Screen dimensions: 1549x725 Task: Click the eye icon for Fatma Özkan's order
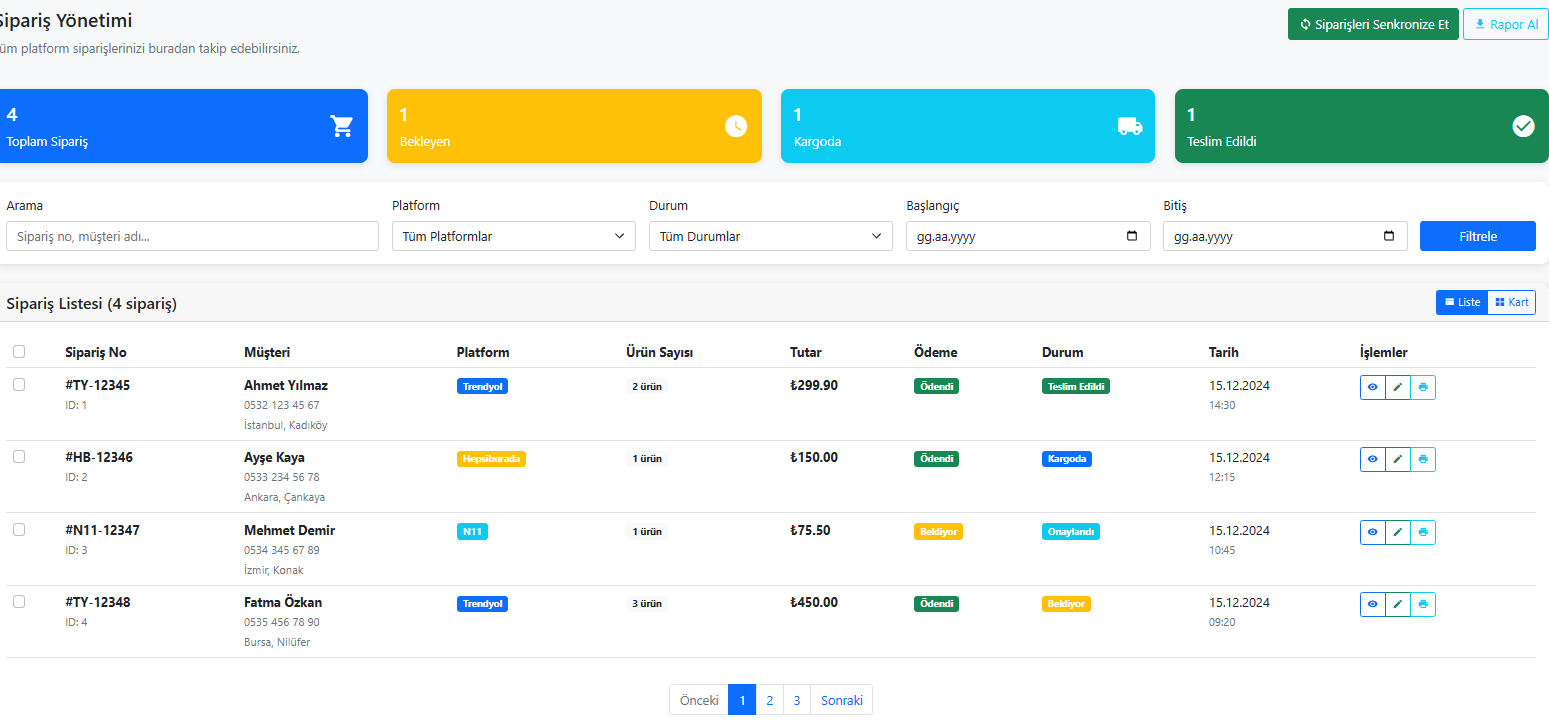[1372, 604]
